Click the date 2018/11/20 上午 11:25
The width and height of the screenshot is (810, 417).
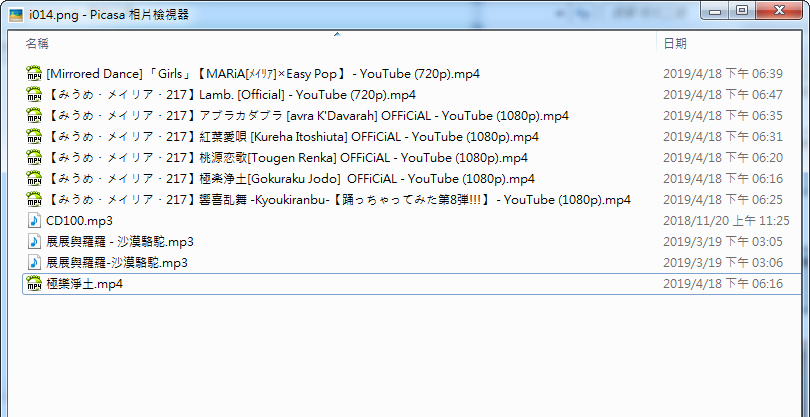tap(726, 221)
